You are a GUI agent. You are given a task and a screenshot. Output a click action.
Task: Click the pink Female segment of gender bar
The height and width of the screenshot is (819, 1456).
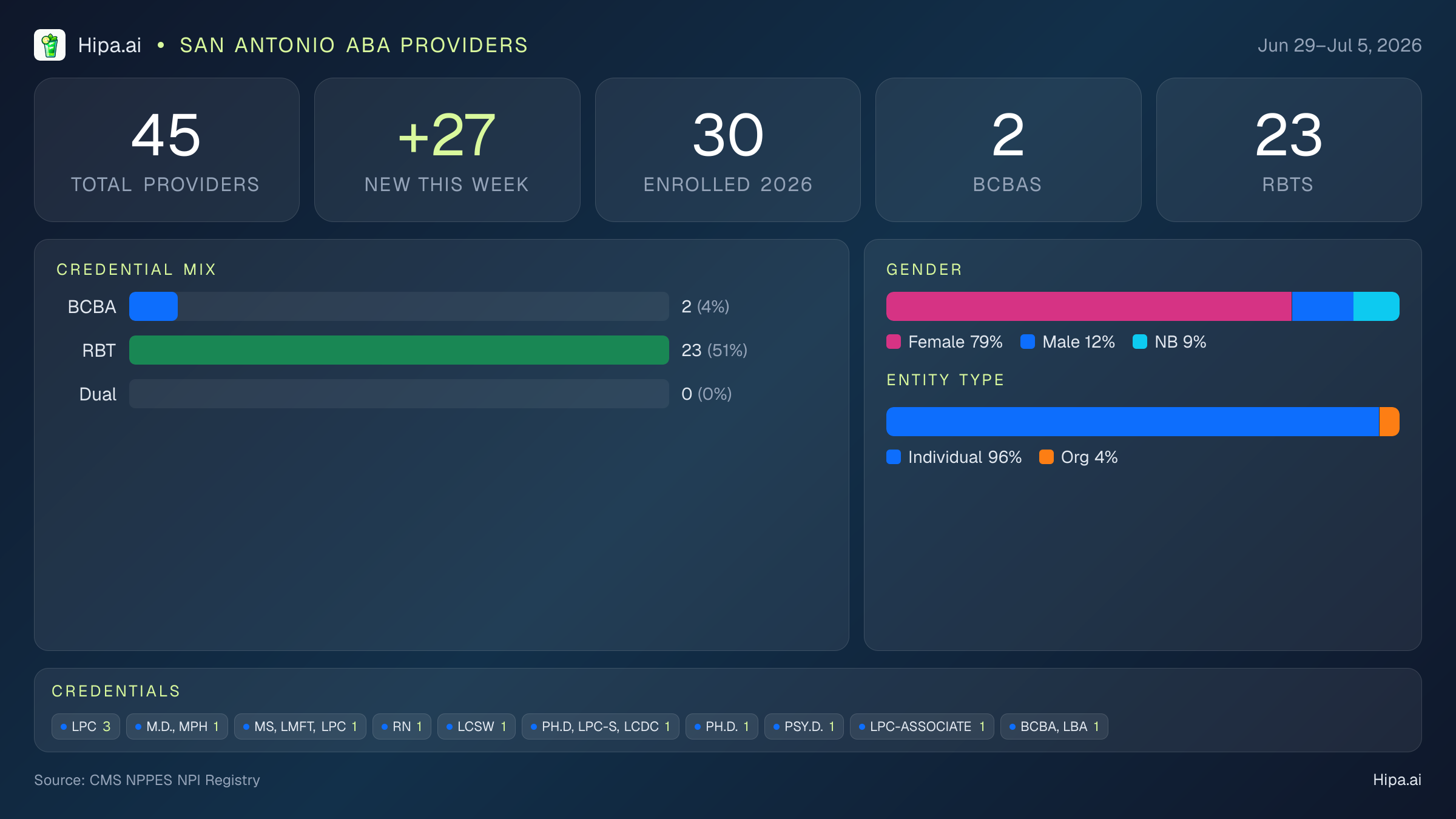(x=1089, y=306)
